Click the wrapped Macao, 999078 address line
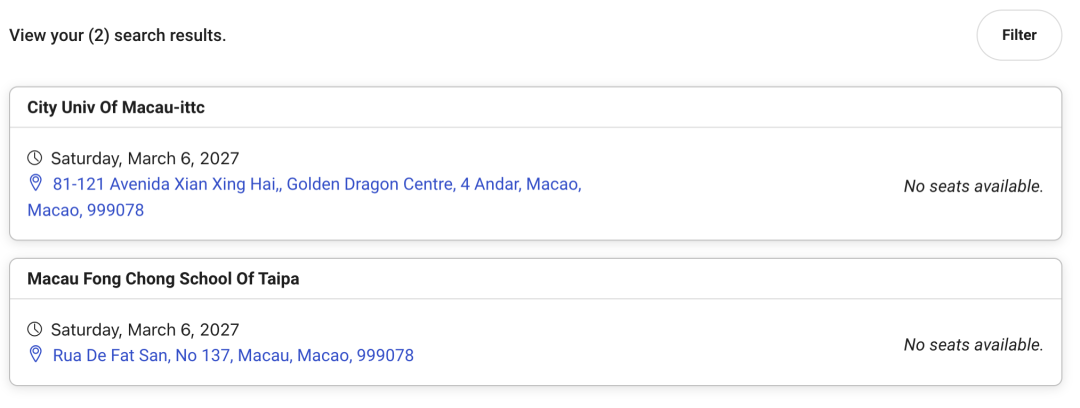The height and width of the screenshot is (408, 1080). pos(86,210)
